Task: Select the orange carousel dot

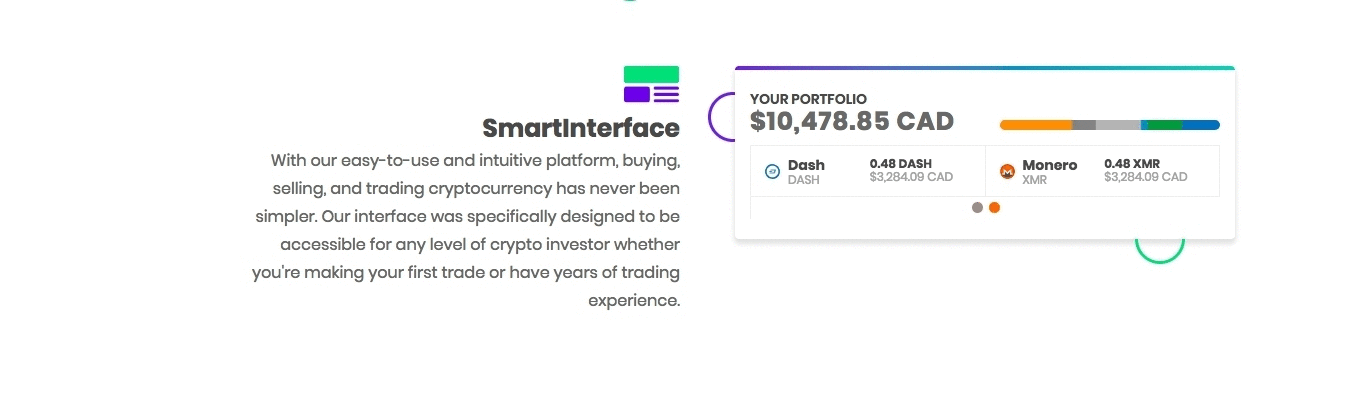Action: (994, 208)
